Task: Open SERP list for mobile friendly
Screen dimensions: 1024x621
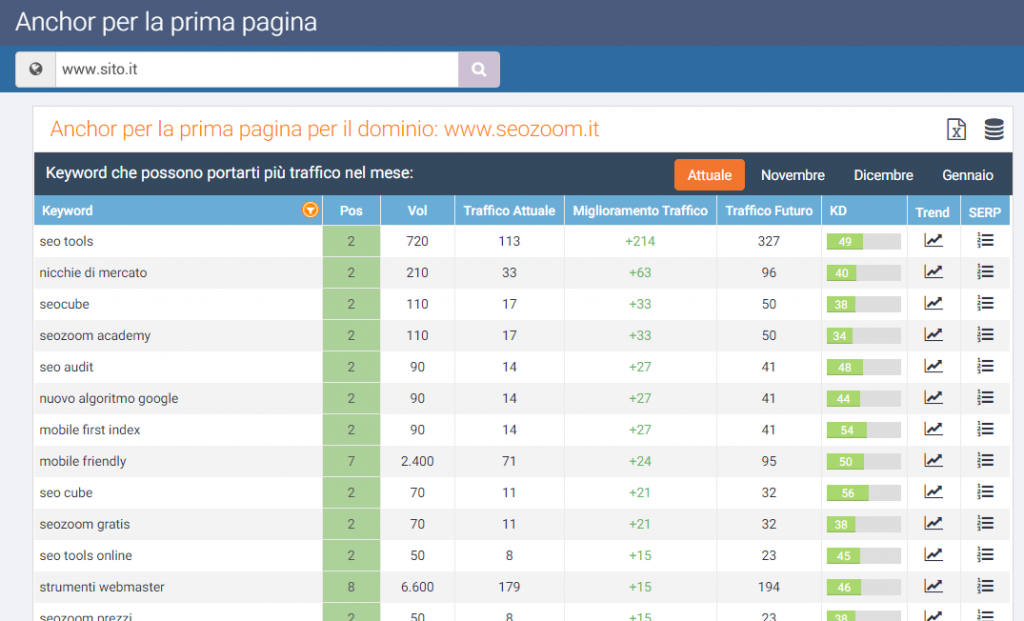Action: 985,460
